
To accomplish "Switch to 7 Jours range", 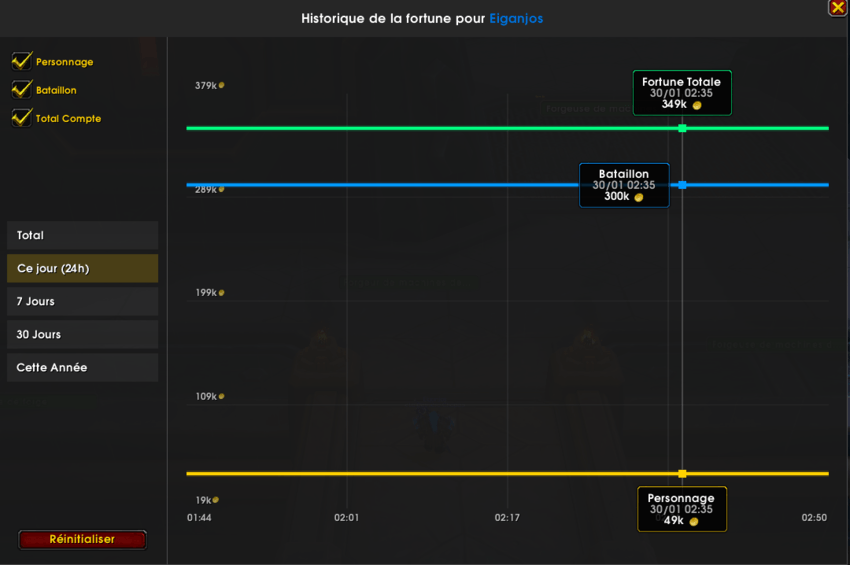I will pyautogui.click(x=82, y=301).
